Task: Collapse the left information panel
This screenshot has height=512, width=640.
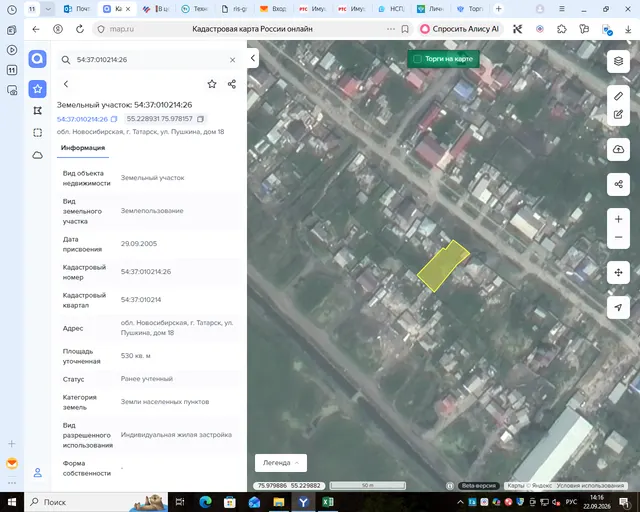Action: [x=253, y=58]
